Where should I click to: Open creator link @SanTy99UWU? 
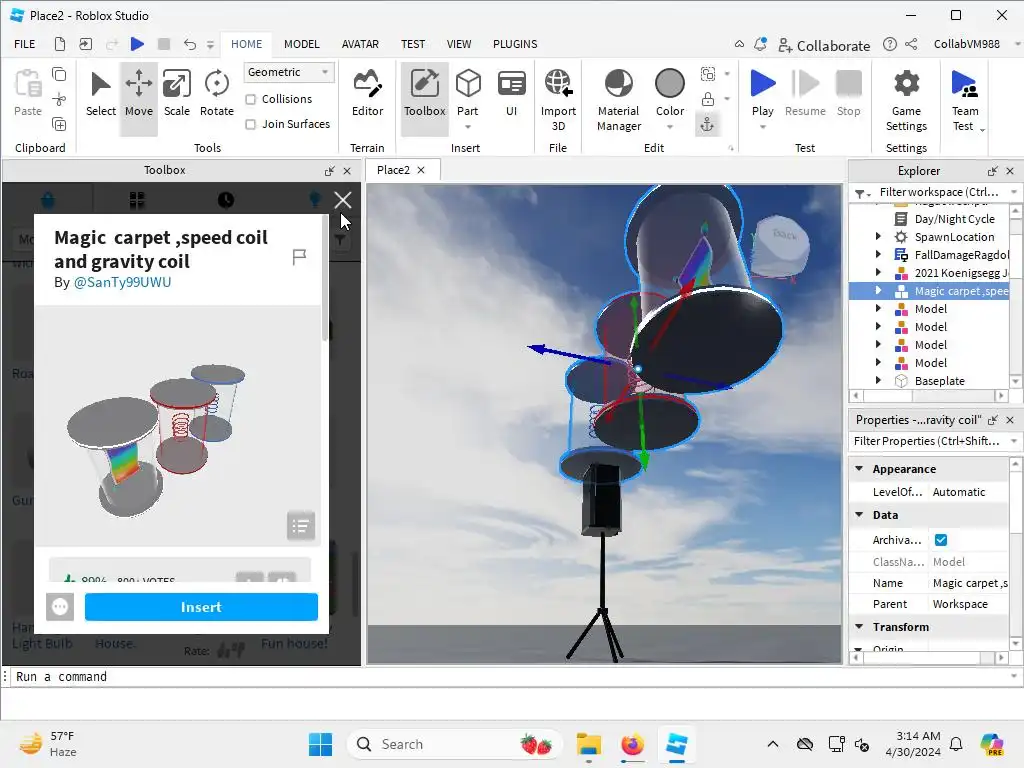pos(122,282)
